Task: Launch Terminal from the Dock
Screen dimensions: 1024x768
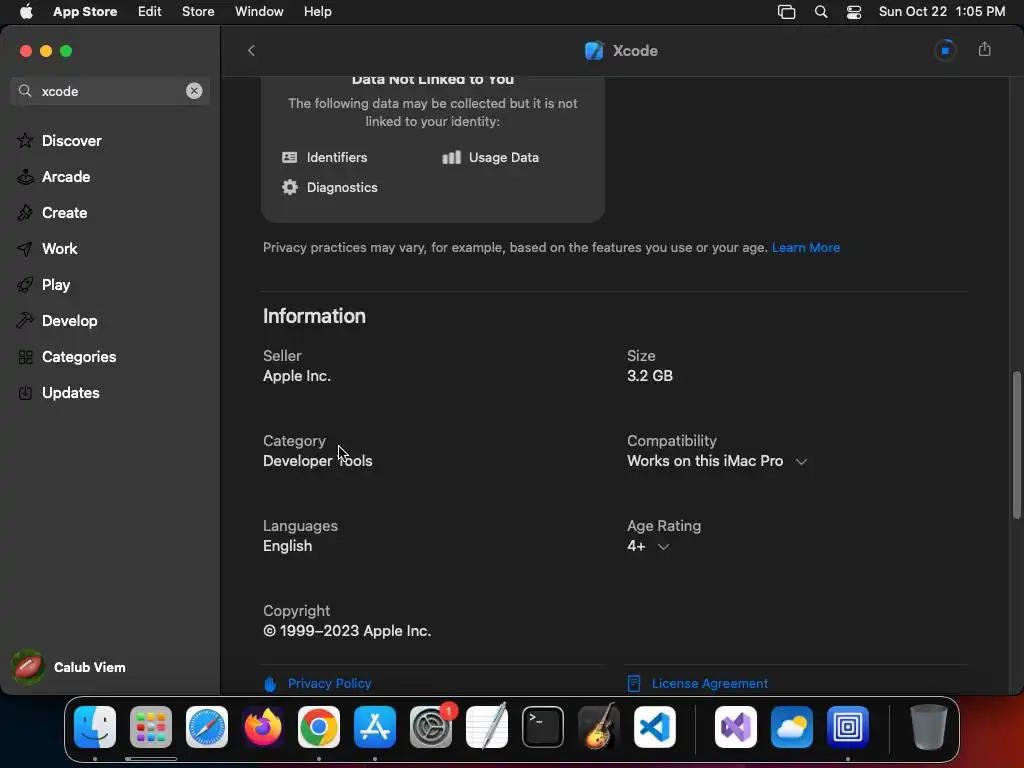Action: 543,727
